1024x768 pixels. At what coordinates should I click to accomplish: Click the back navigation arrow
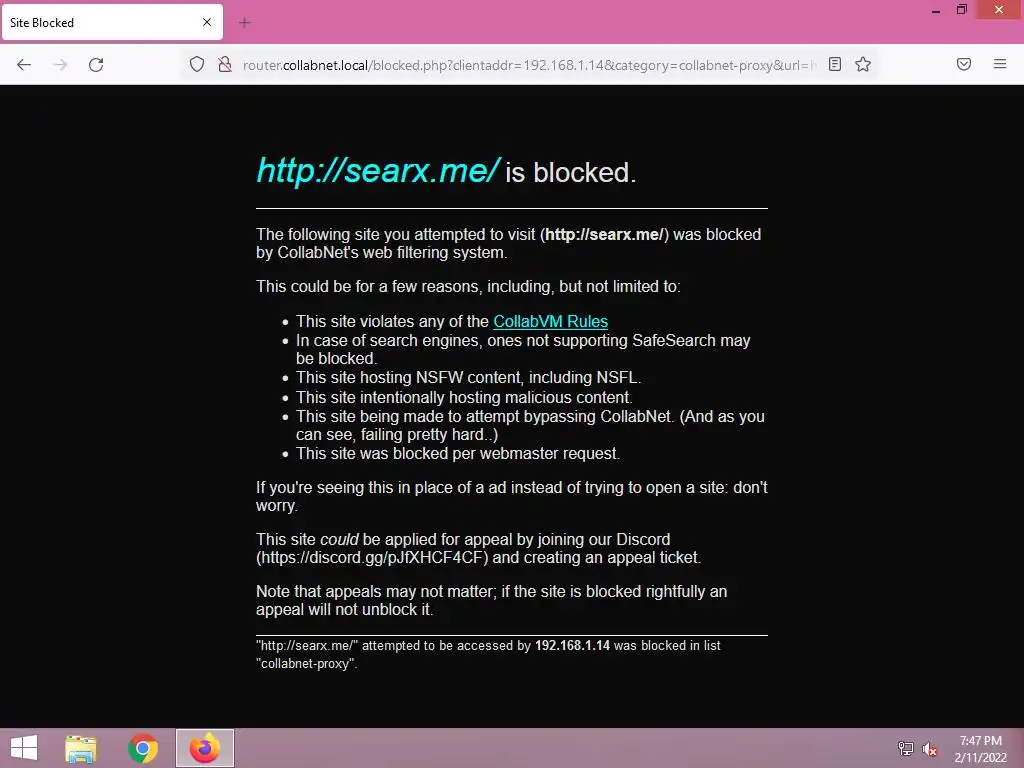[x=24, y=65]
